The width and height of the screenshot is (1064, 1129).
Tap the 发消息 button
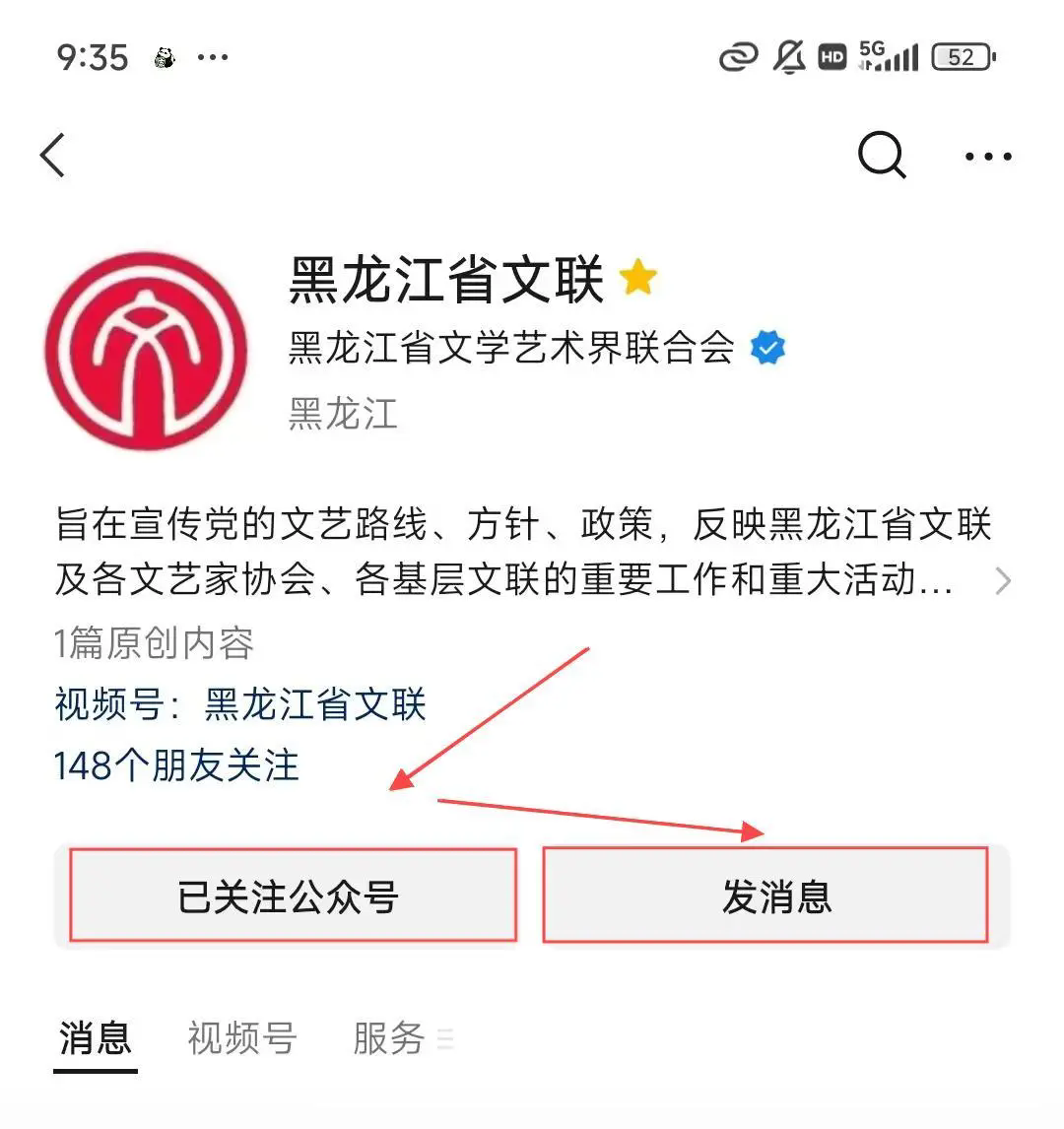(x=765, y=895)
